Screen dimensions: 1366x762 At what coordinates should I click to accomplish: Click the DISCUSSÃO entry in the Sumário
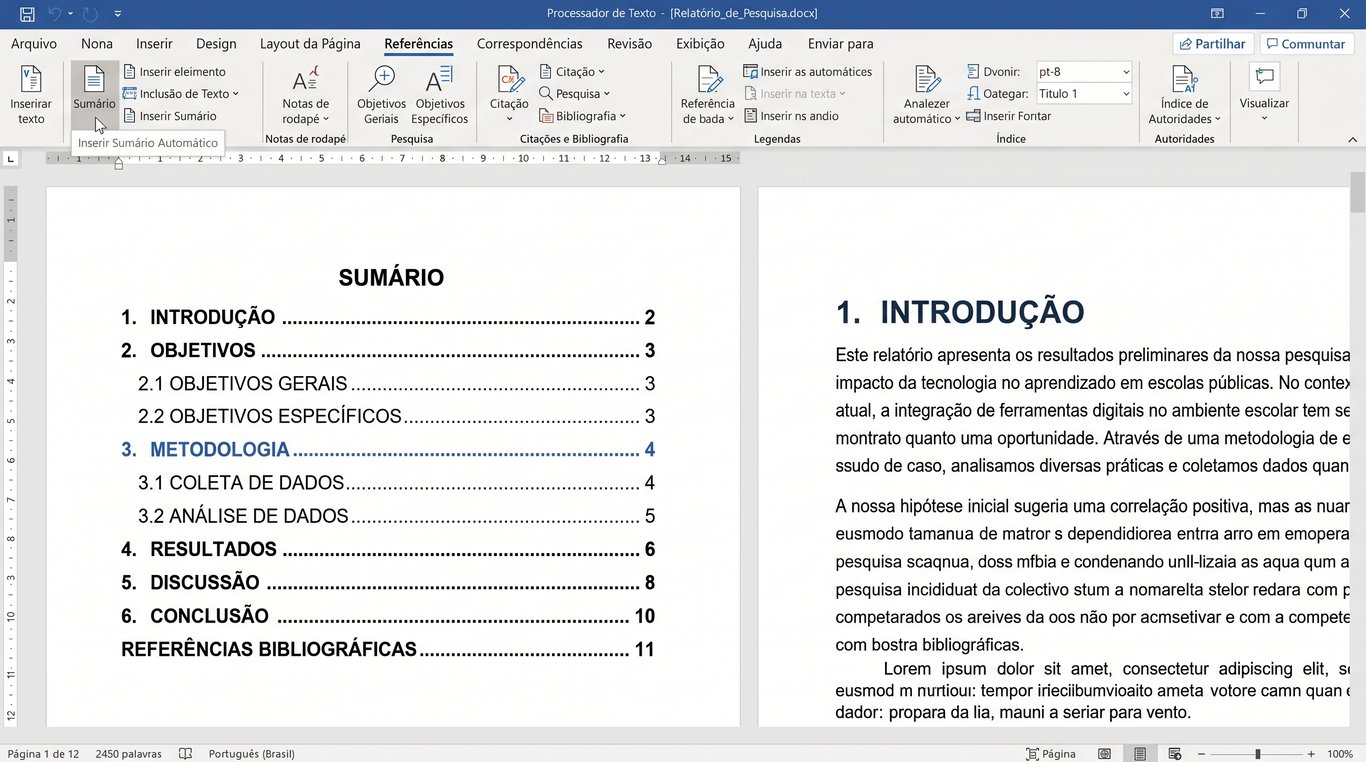pyautogui.click(x=388, y=583)
